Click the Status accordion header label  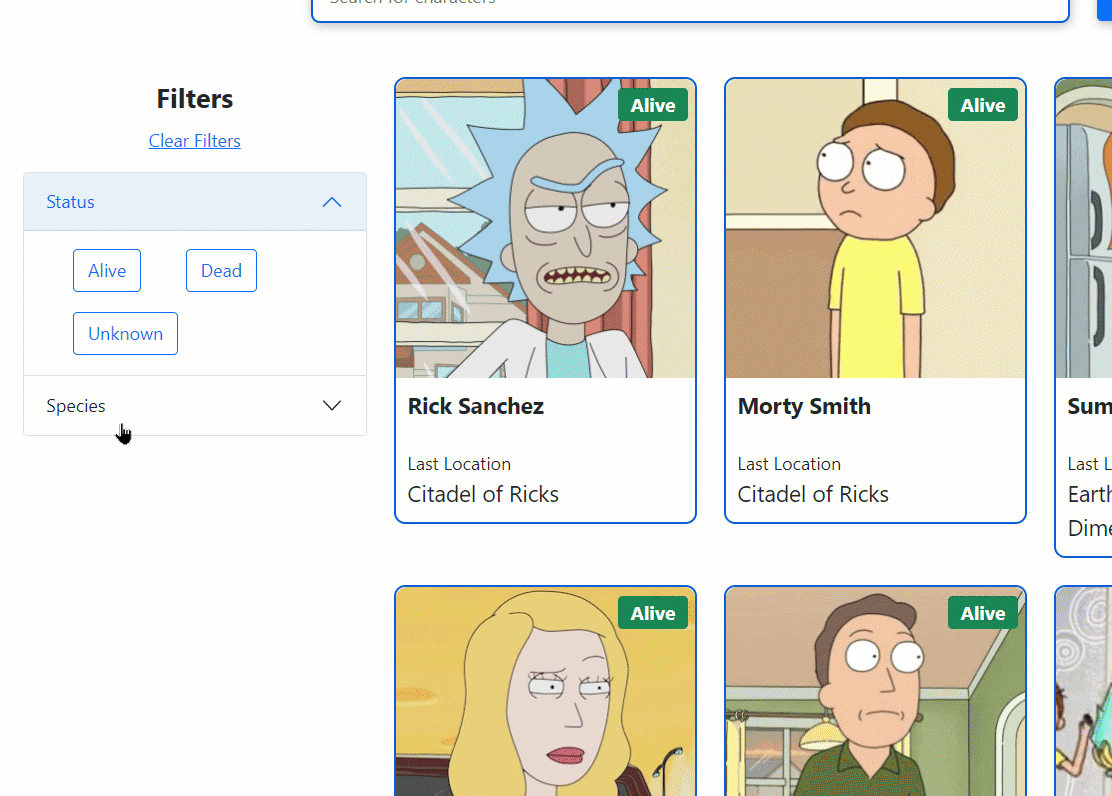(x=70, y=202)
